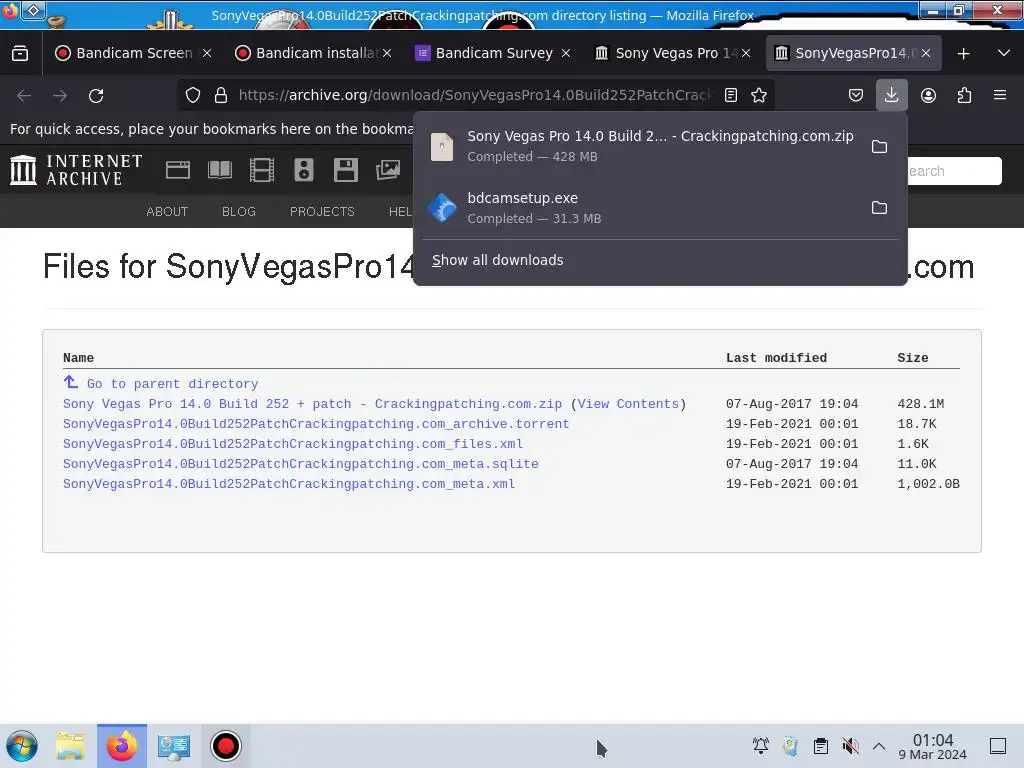Close the downloads panel via toolbar icon

coord(891,95)
